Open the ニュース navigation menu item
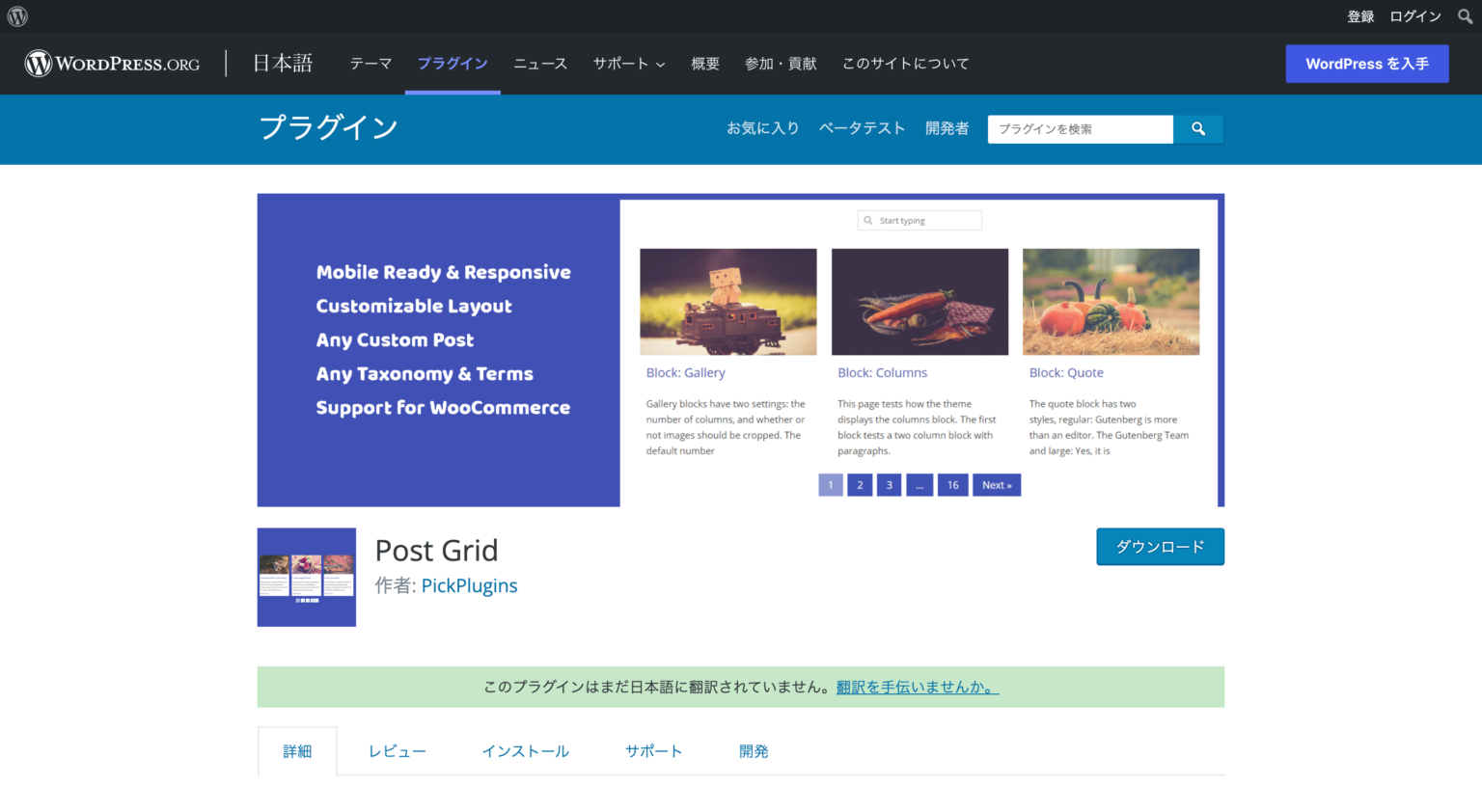 tap(539, 64)
